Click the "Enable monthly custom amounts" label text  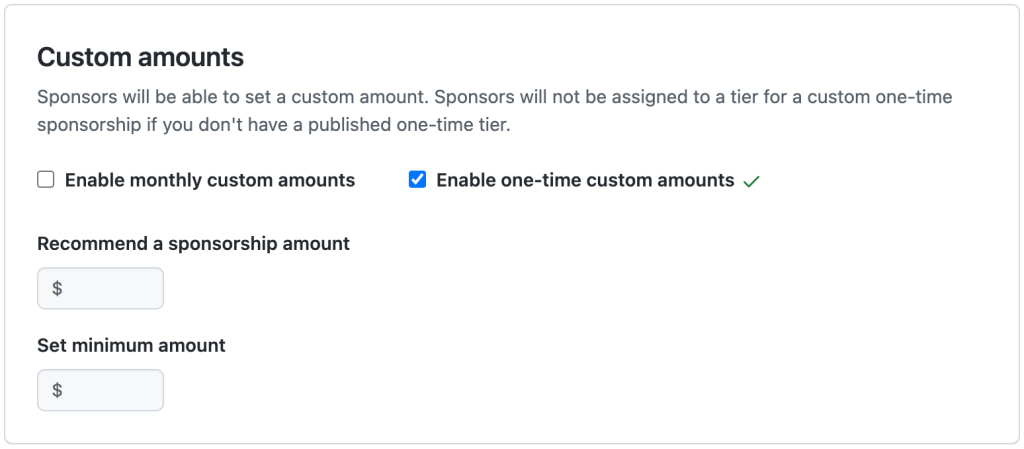tap(210, 181)
